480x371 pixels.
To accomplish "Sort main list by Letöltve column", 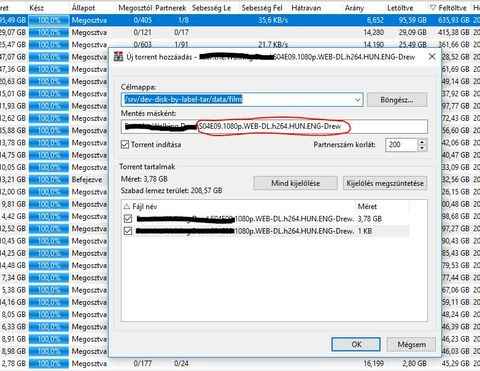I will click(x=400, y=7).
